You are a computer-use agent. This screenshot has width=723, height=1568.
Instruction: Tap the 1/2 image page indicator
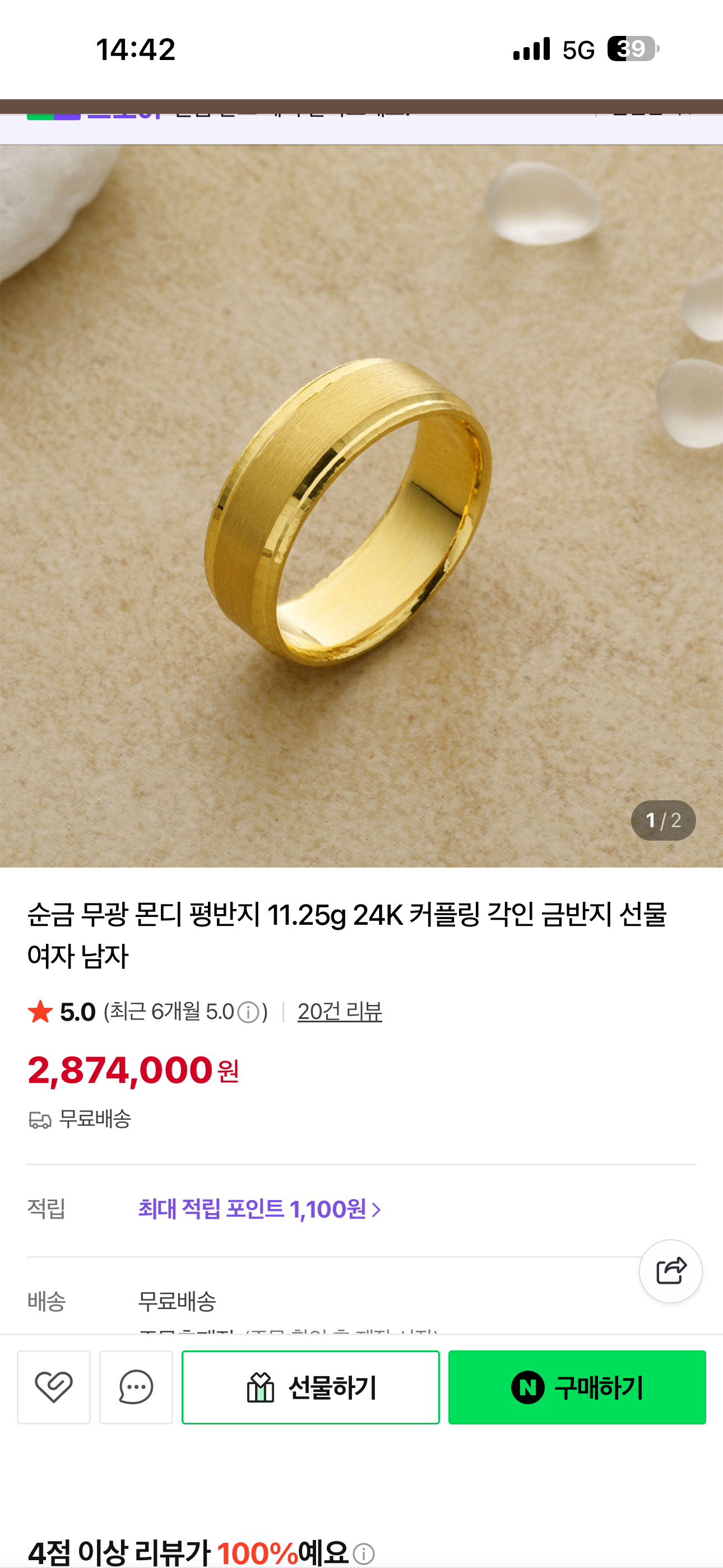click(x=664, y=820)
